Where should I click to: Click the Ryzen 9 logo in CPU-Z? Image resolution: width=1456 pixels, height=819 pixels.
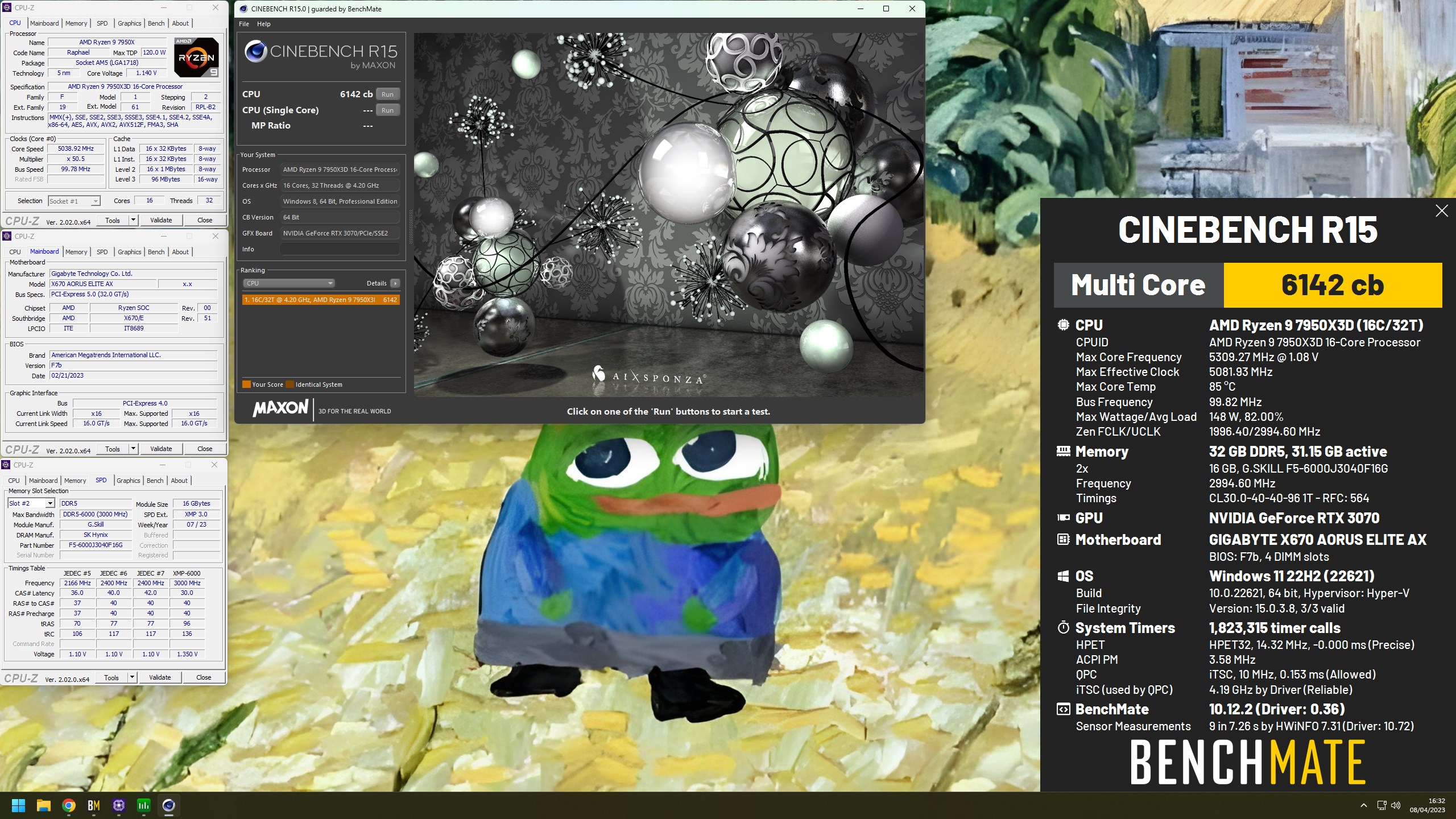[x=196, y=57]
